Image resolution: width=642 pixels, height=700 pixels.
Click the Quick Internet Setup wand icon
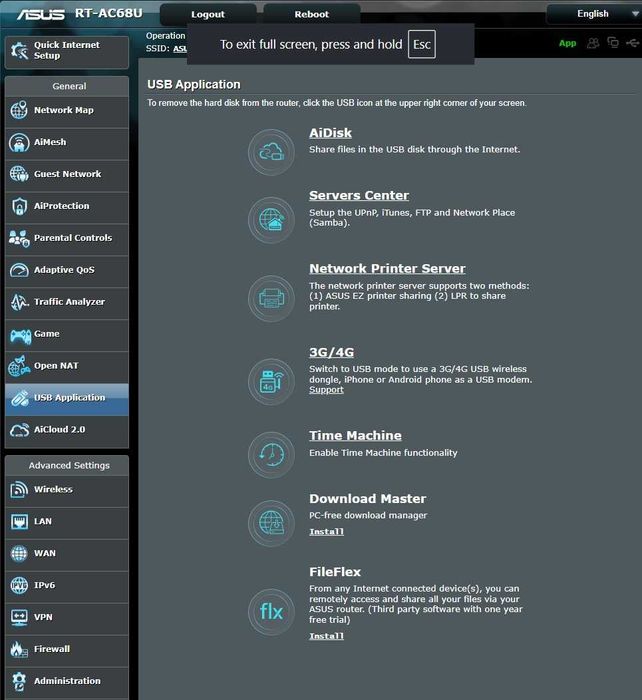(19, 50)
